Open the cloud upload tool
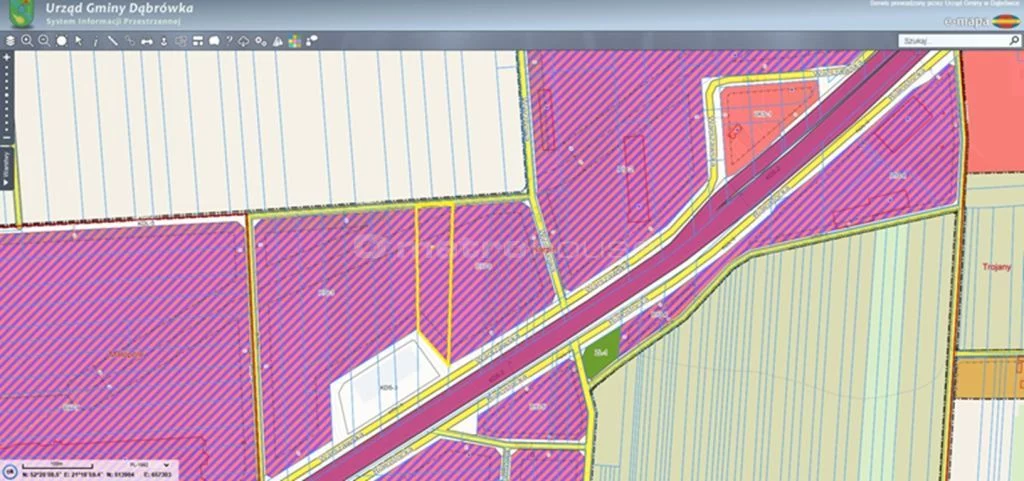This screenshot has width=1024, height=481. click(244, 41)
